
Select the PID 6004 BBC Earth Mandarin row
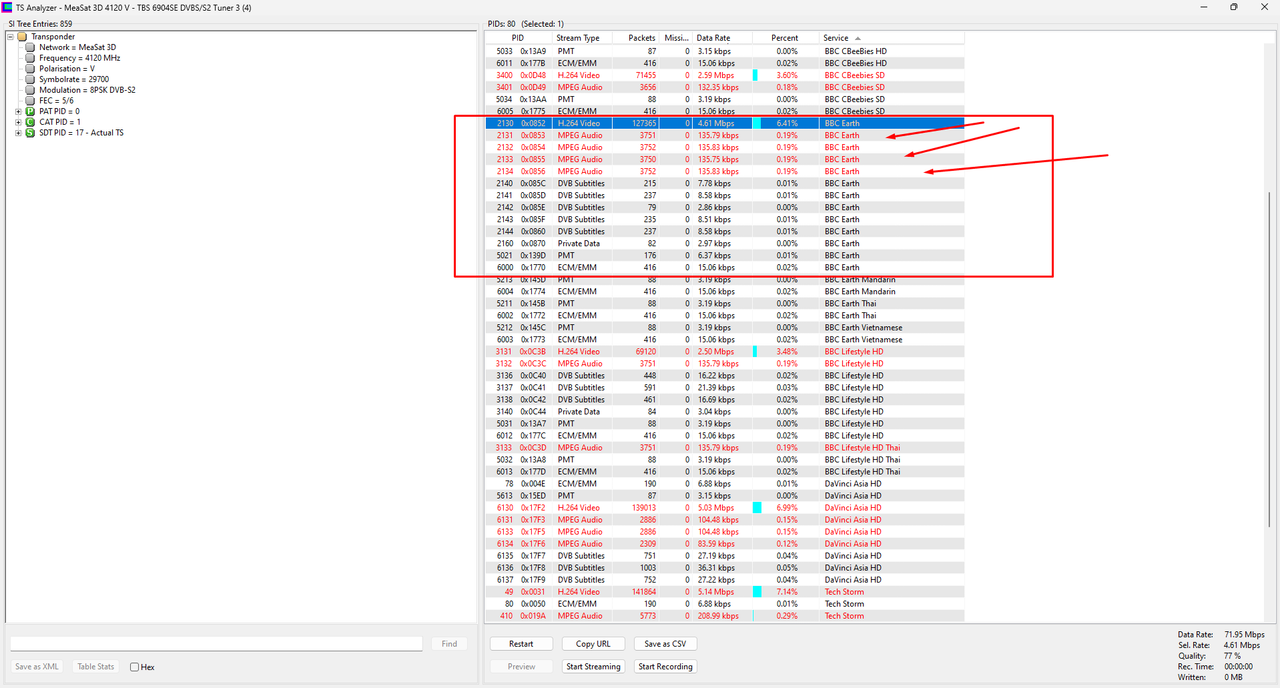click(726, 291)
